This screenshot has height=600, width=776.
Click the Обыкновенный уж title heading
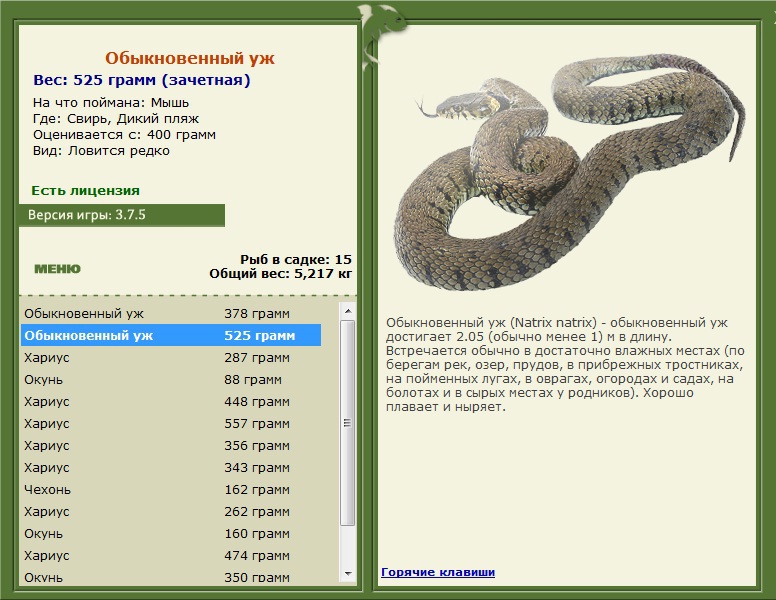(190, 58)
